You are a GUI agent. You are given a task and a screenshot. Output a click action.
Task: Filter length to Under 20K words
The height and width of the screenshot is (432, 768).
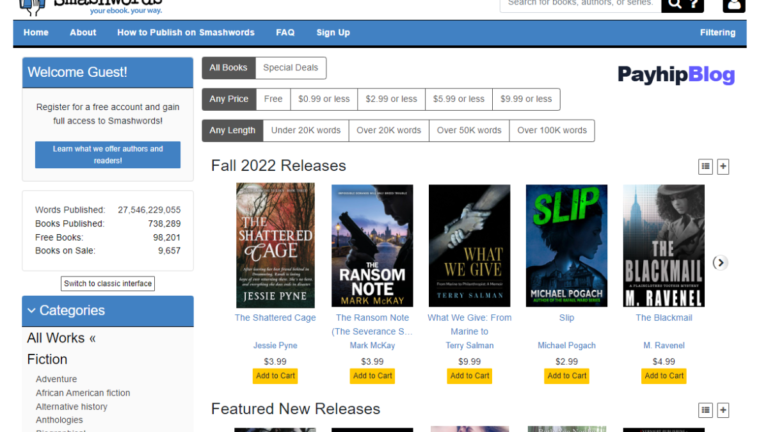306,130
